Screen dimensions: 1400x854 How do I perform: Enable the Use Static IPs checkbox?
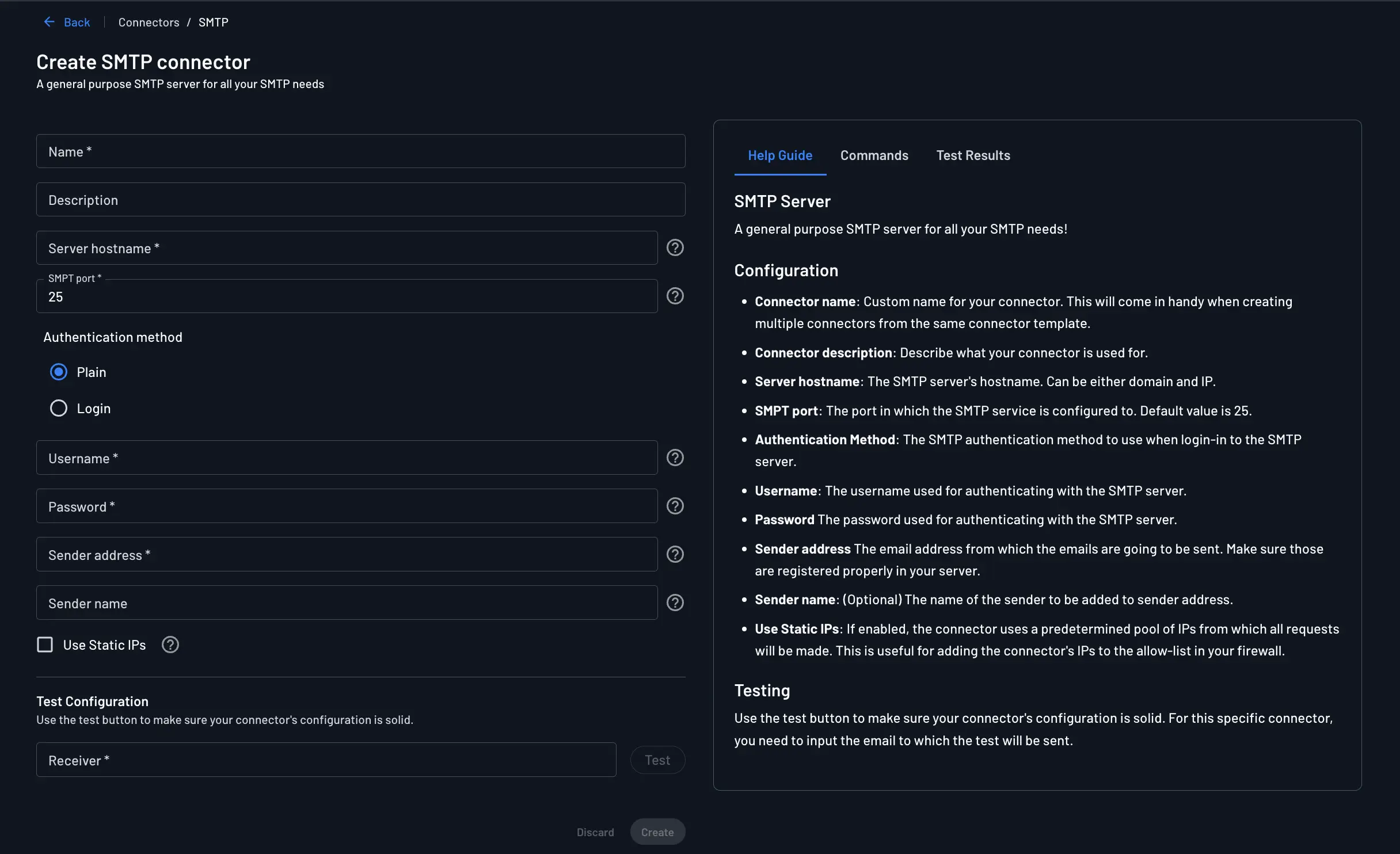tap(45, 645)
